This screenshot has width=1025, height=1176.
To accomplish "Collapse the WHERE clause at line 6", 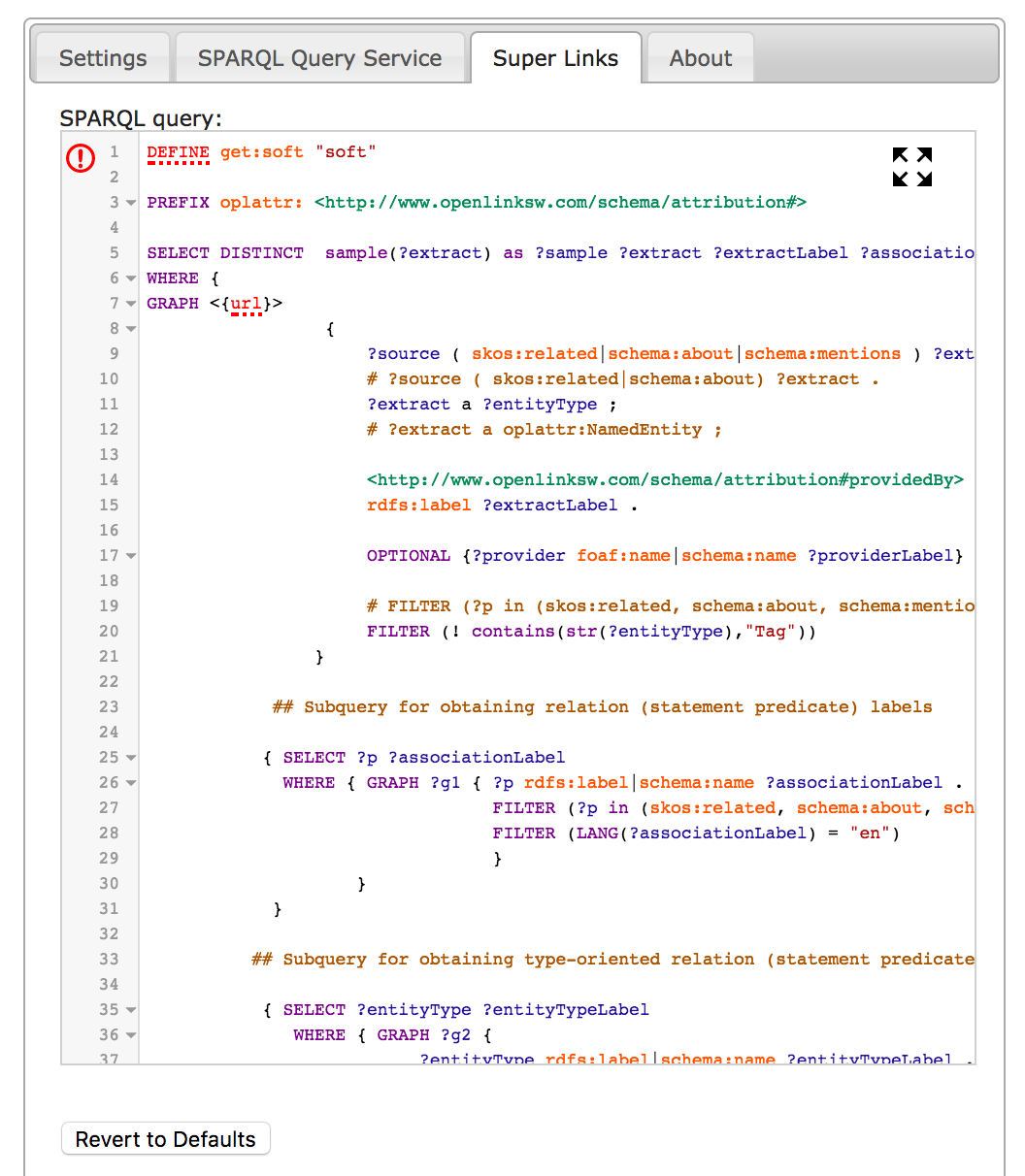I will coord(129,278).
